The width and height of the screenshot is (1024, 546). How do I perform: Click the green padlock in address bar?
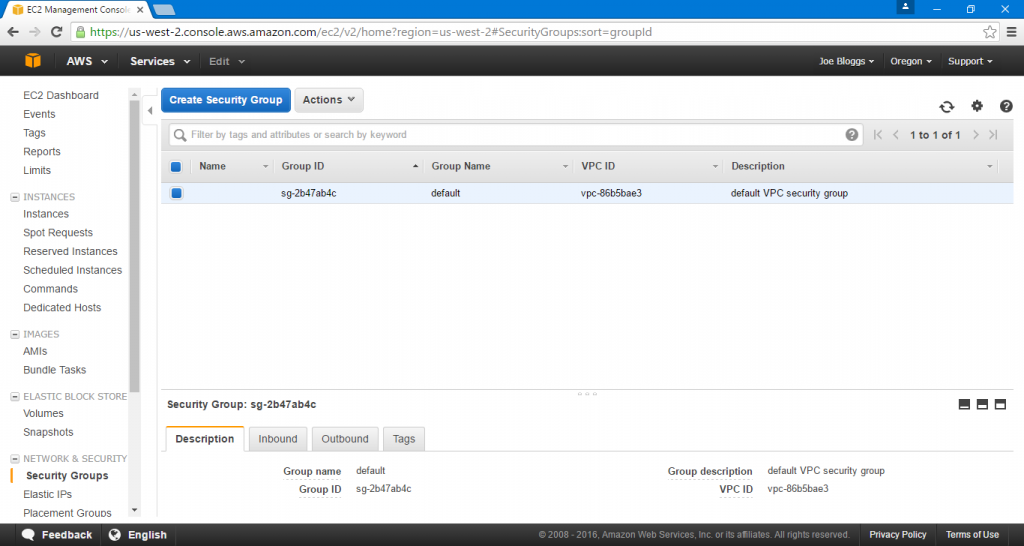80,32
